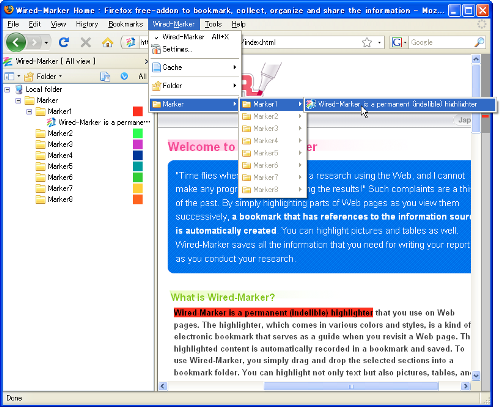Click the Firefox logo in title bar
Screen dimensions: 500x407
pos(9,10)
